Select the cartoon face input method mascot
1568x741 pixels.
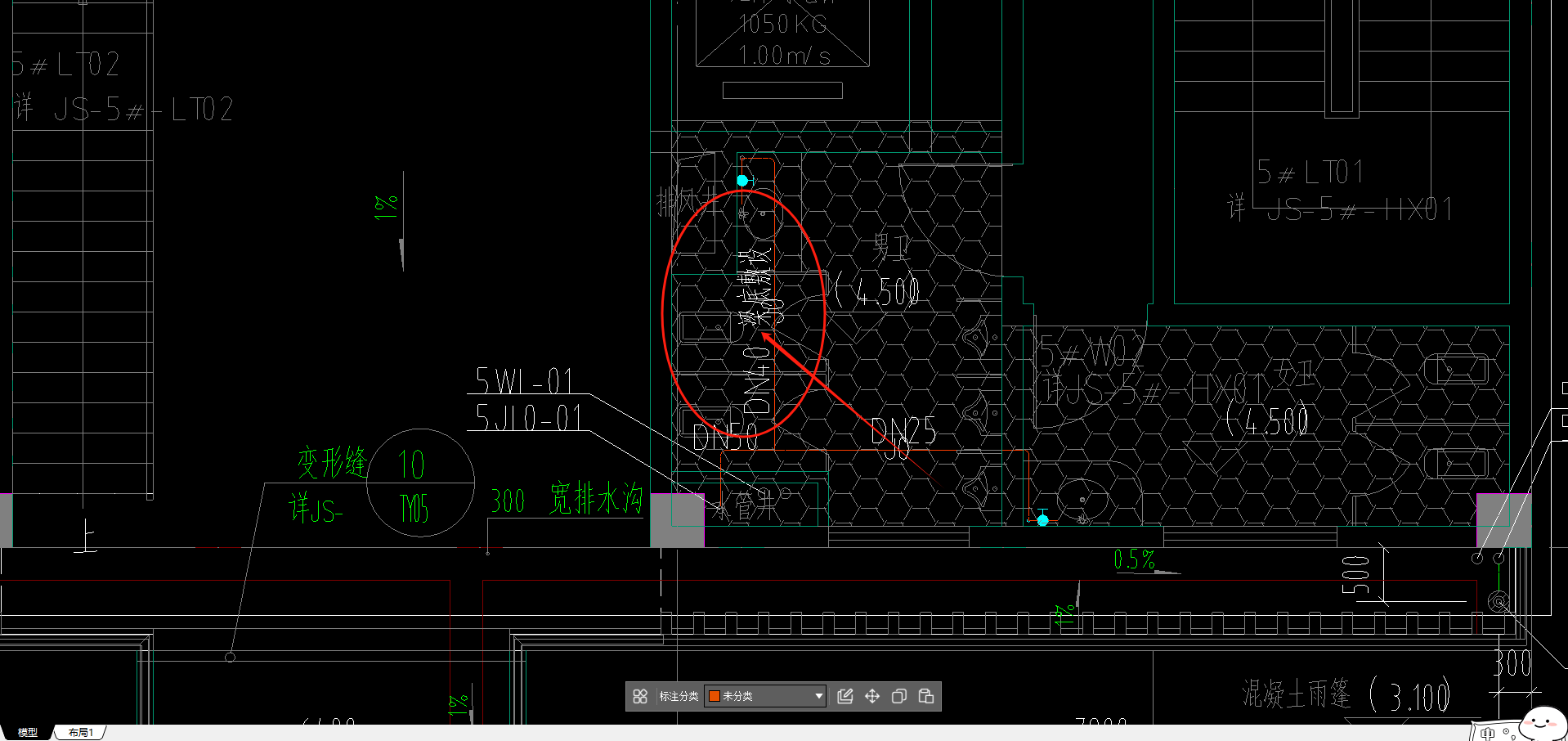pyautogui.click(x=1543, y=723)
